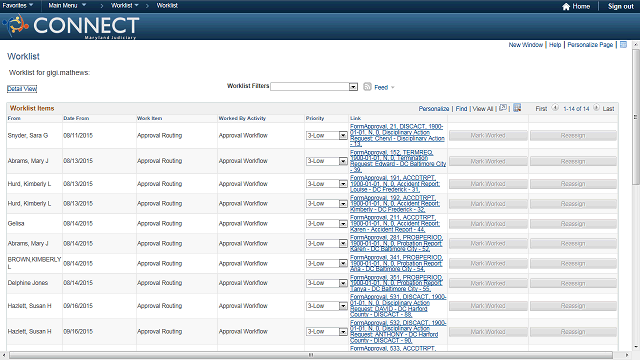640x360 pixels.
Task: Open the Help link
Action: tap(555, 44)
